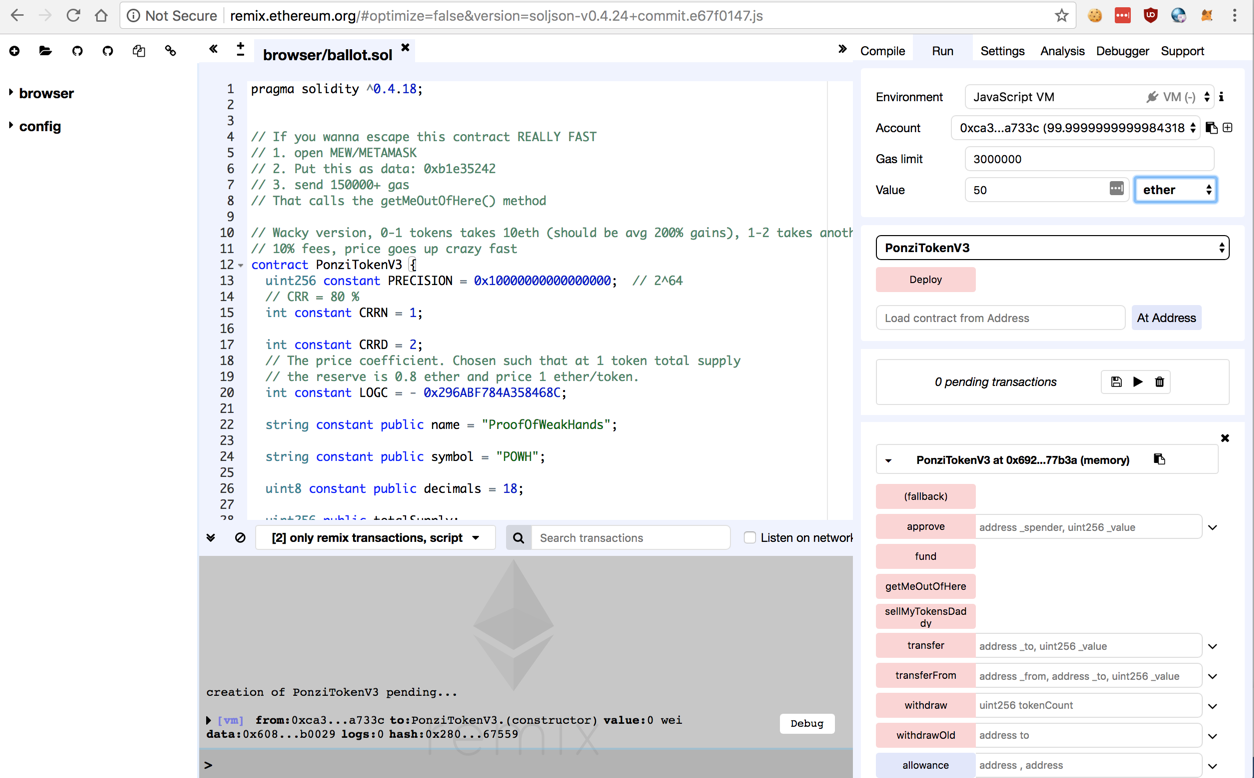The height and width of the screenshot is (778, 1254).
Task: Open the PonziTokenV3 contract selector
Action: (x=1052, y=248)
